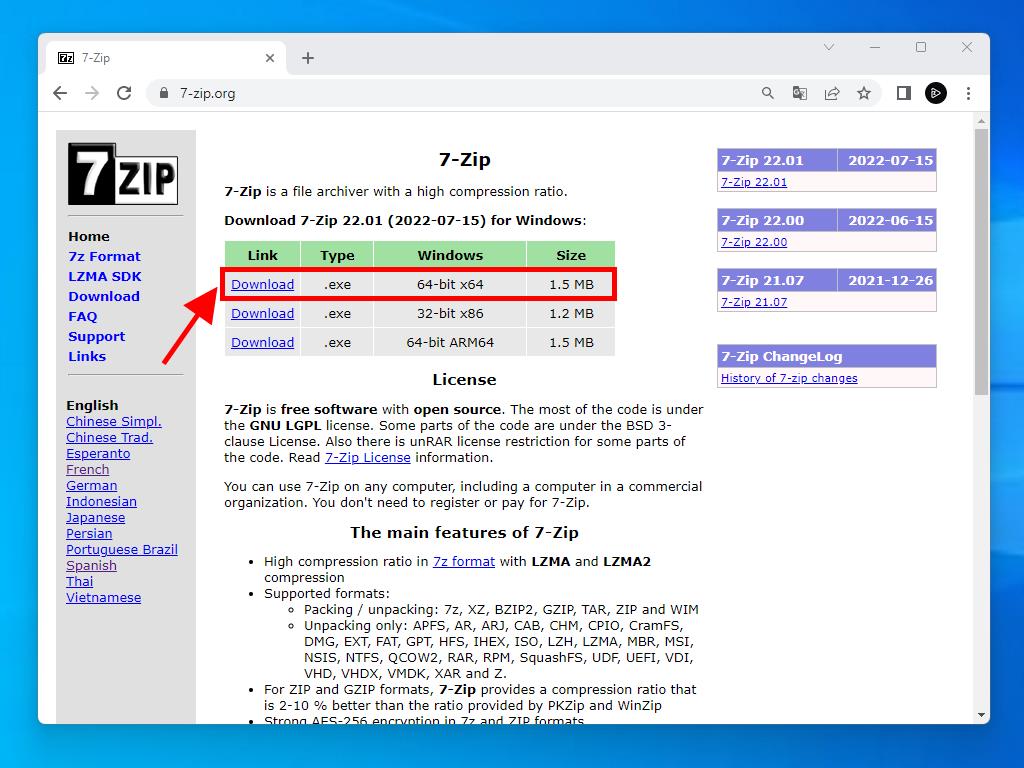This screenshot has width=1024, height=768.
Task: Click the "32-bit x86" table cell
Action: 450,313
